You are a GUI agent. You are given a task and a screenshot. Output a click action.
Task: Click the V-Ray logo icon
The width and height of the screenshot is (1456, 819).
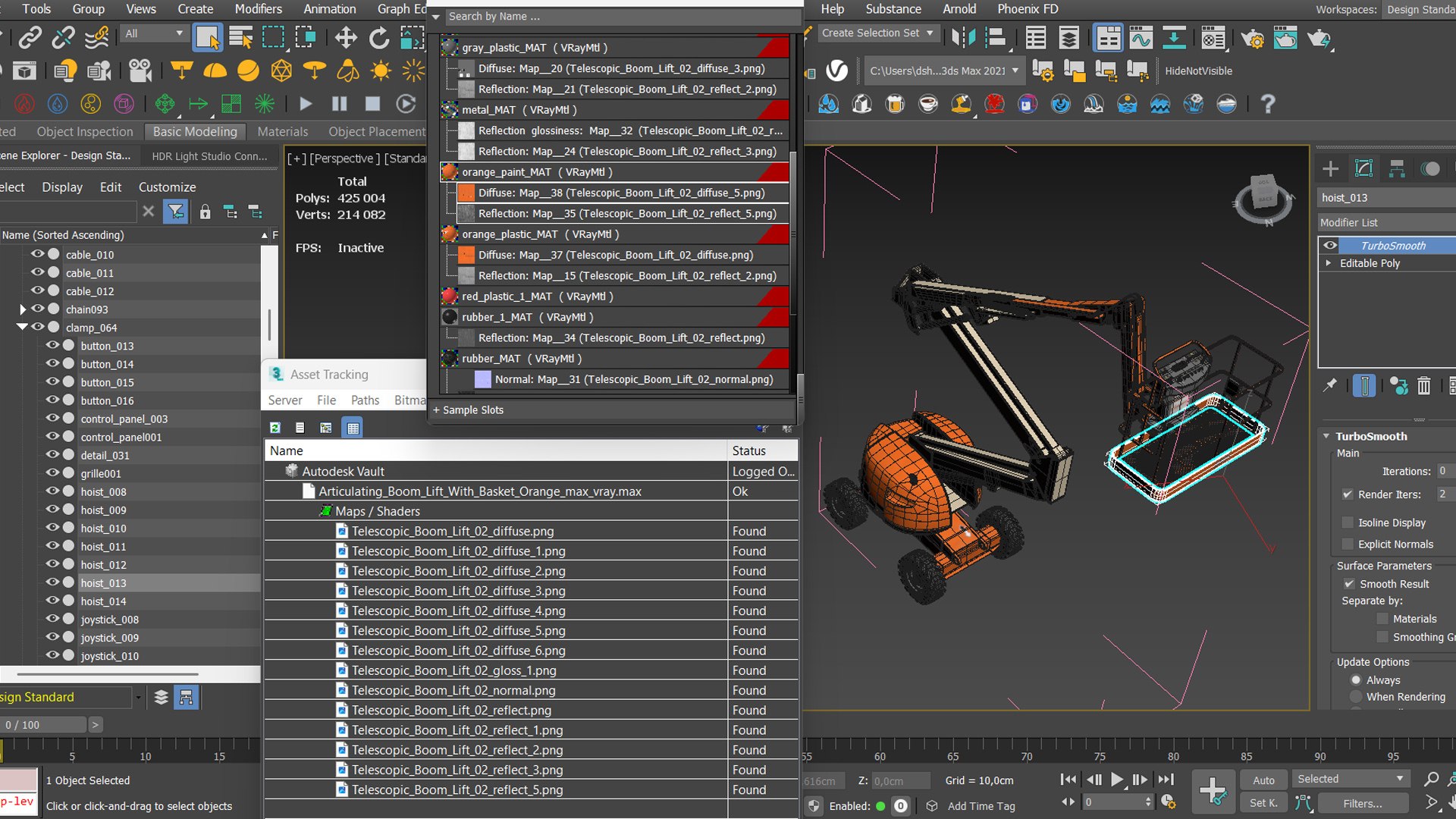(x=836, y=71)
